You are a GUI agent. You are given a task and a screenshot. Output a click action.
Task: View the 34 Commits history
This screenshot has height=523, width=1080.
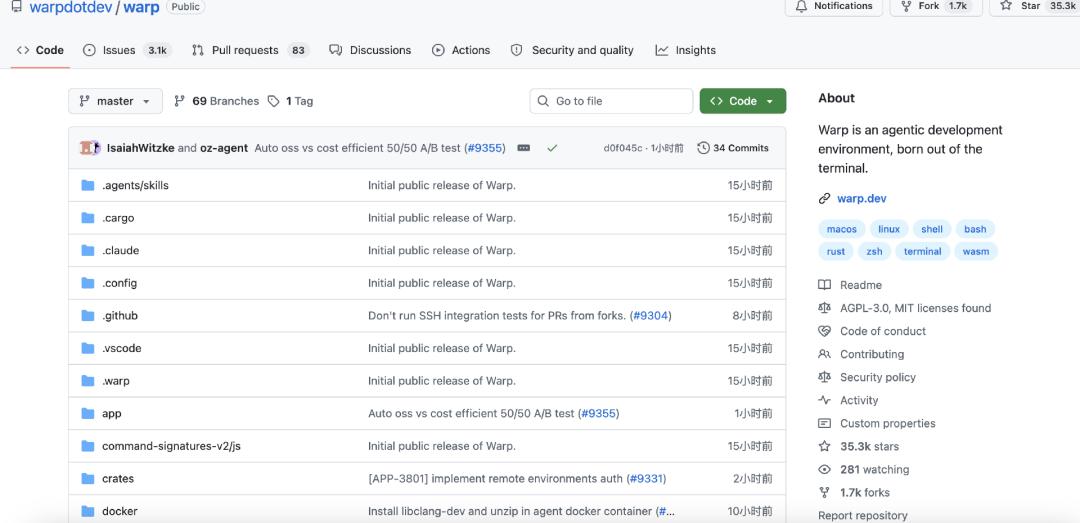click(733, 148)
